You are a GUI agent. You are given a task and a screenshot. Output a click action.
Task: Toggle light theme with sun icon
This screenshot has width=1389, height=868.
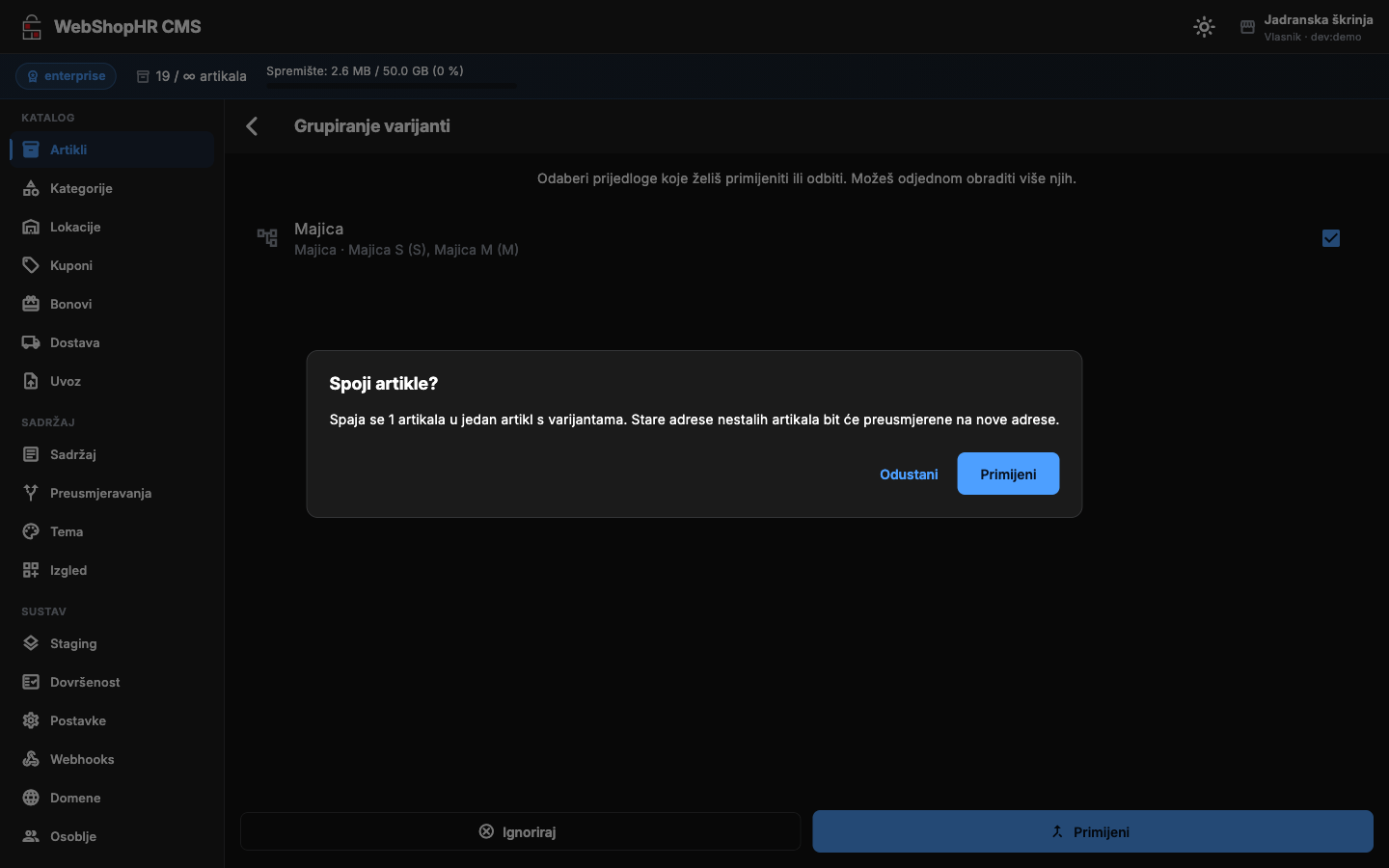[x=1204, y=27]
